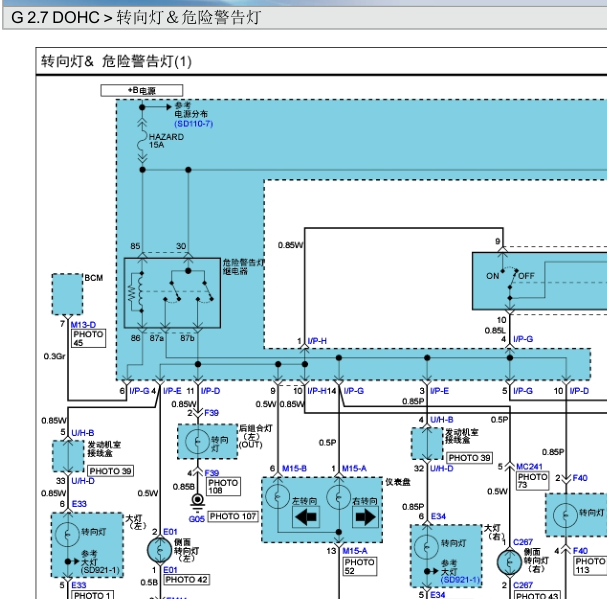
Task: Open U/H-D connector link at pin 33
Action: (83, 481)
